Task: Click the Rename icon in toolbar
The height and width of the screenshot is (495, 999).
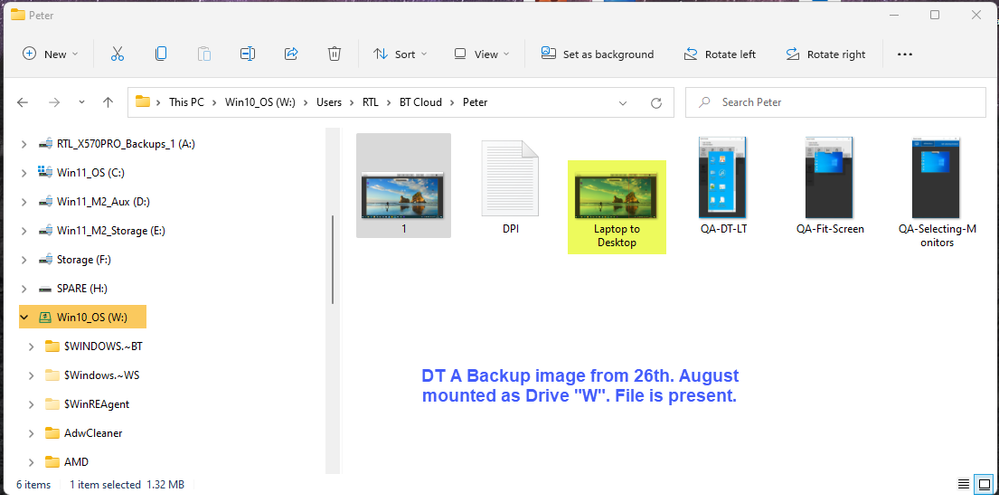Action: click(x=248, y=54)
